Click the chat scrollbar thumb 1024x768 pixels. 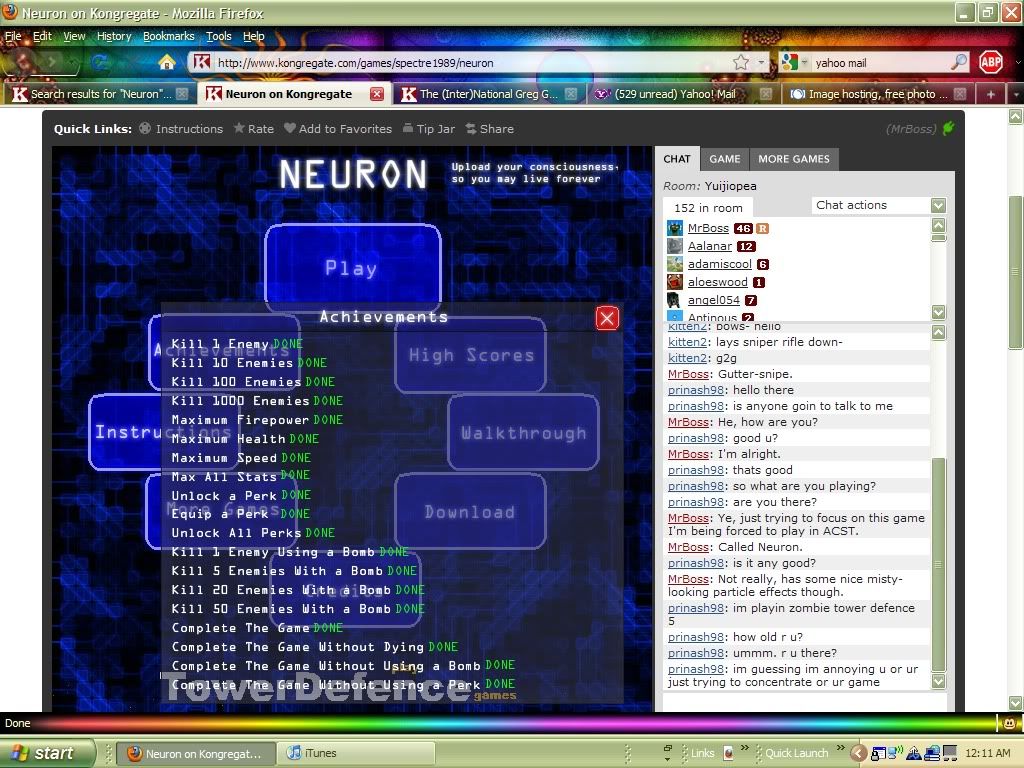pos(938,565)
